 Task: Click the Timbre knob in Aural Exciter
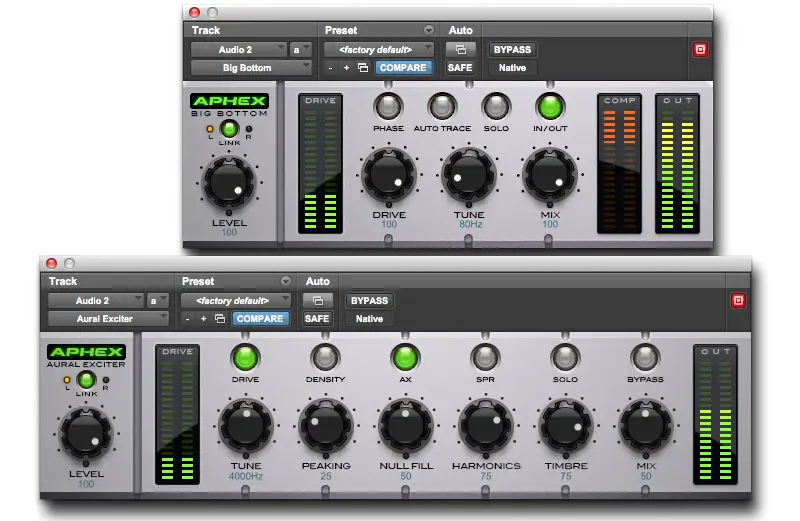pyautogui.click(x=566, y=427)
